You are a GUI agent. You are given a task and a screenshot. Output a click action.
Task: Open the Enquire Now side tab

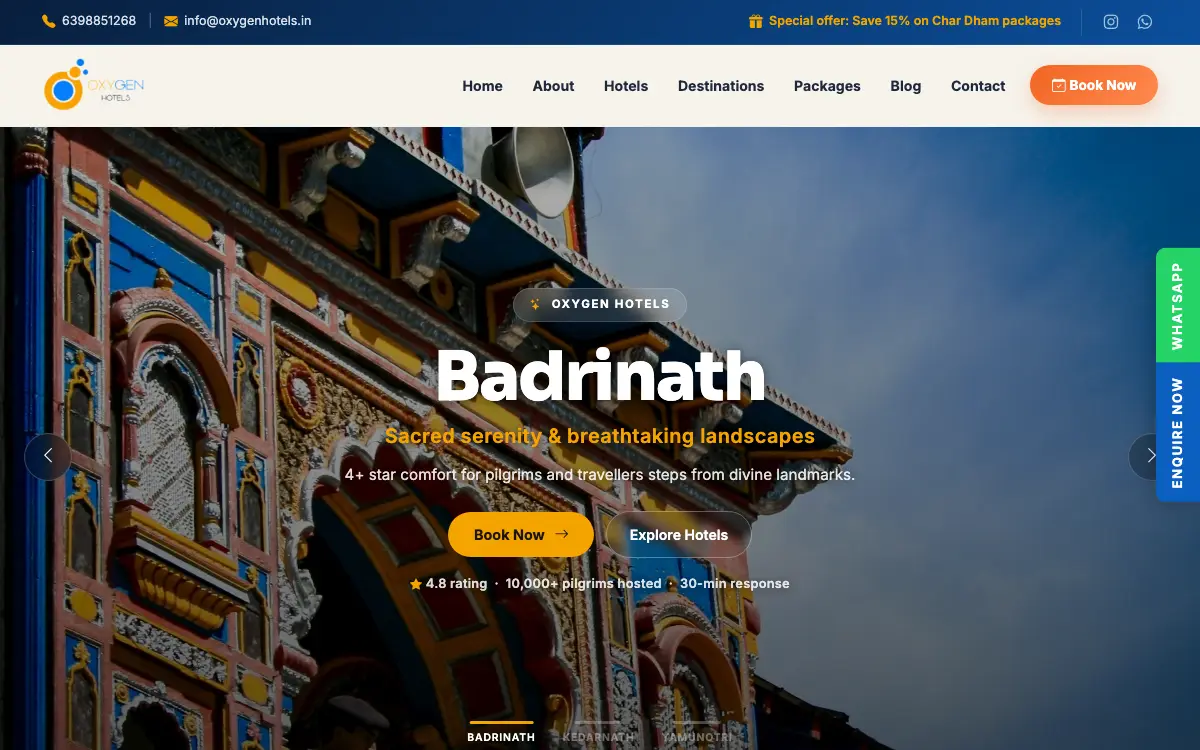coord(1178,432)
